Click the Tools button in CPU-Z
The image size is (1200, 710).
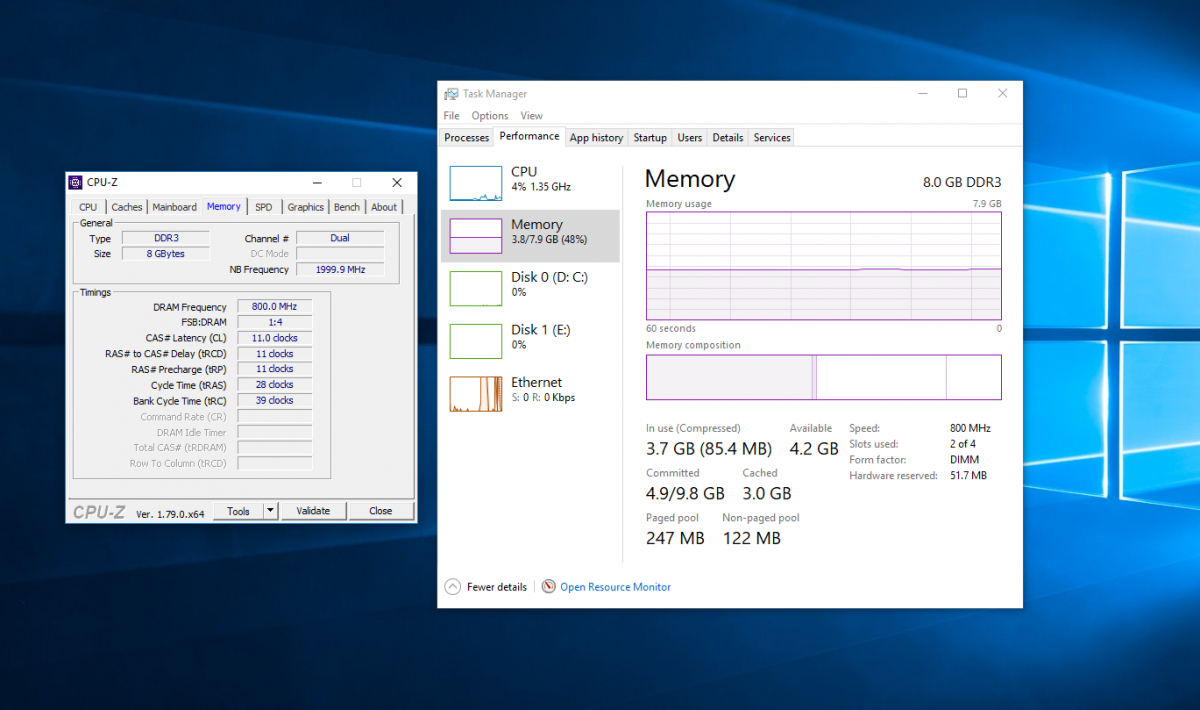click(x=238, y=511)
